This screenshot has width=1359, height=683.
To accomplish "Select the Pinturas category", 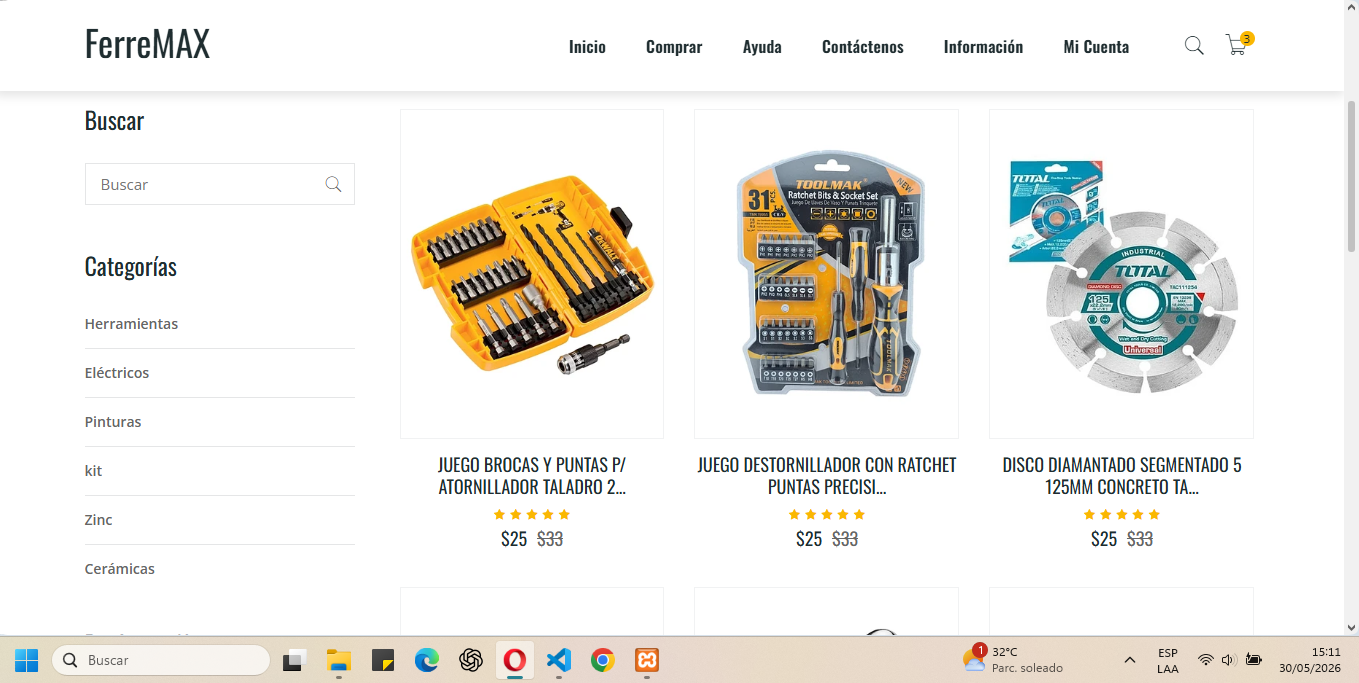I will [113, 422].
